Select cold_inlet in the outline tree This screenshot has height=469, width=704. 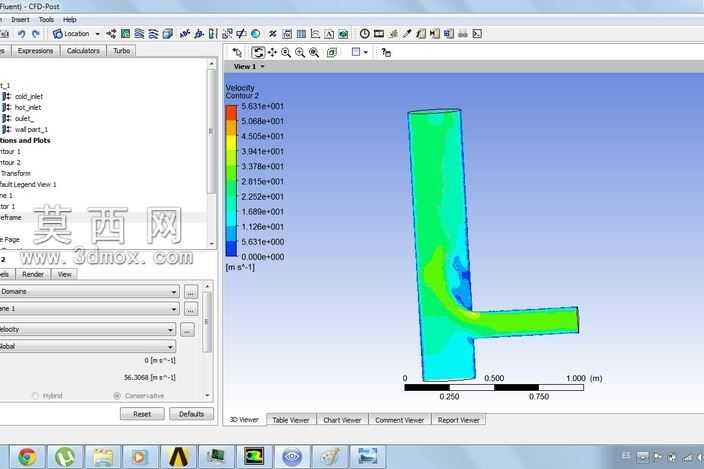click(x=29, y=96)
